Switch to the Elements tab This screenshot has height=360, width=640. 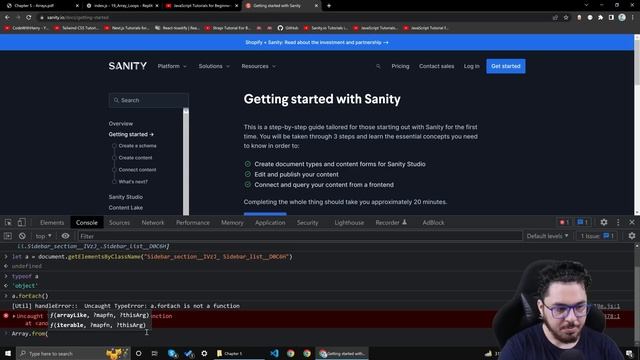point(52,222)
